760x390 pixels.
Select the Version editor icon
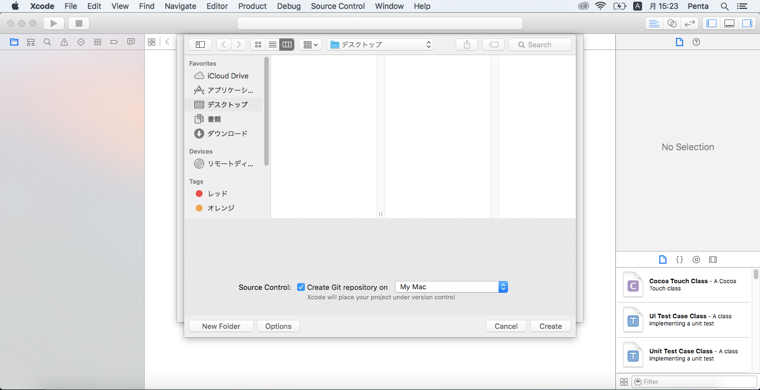coord(689,23)
